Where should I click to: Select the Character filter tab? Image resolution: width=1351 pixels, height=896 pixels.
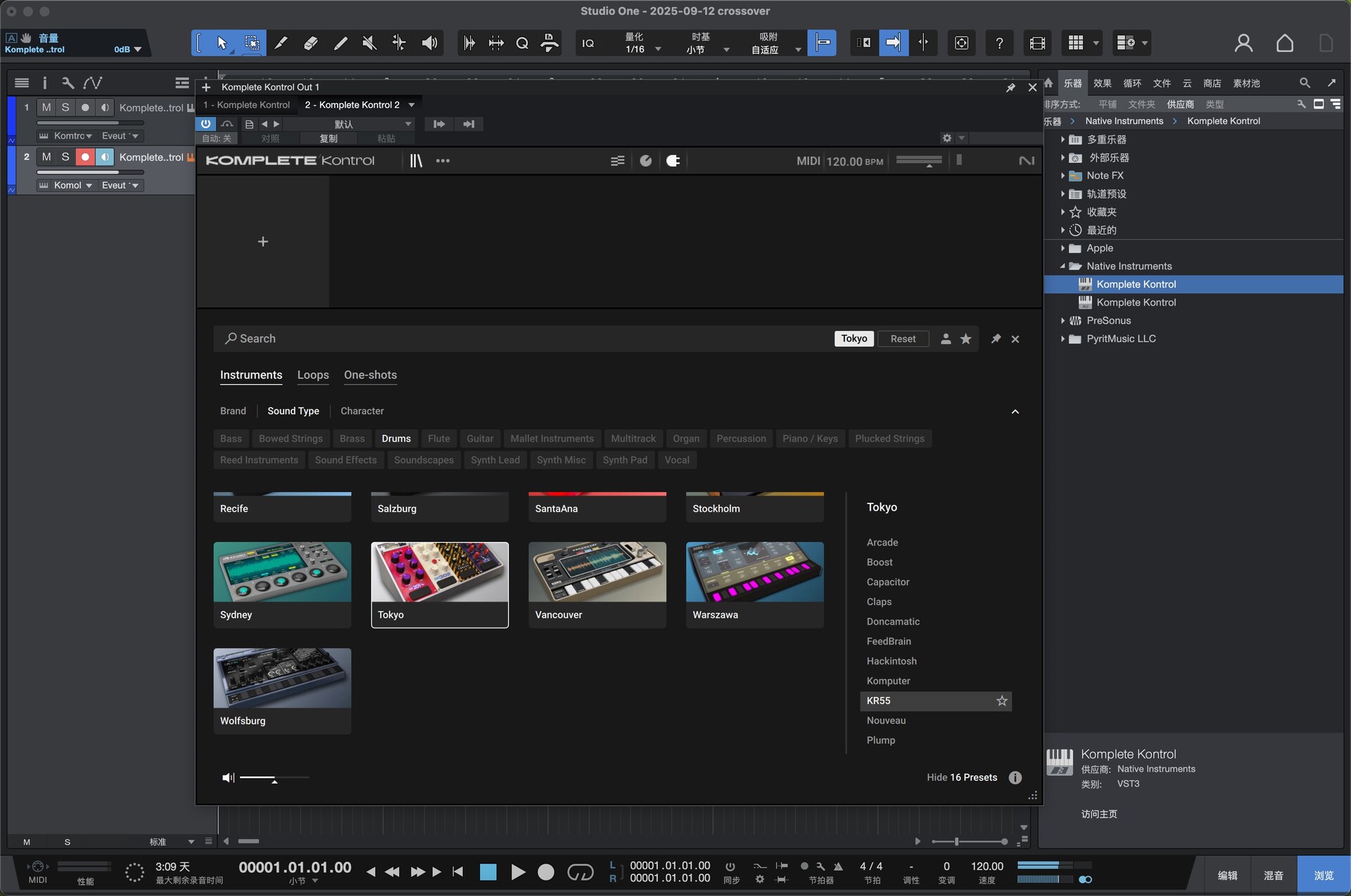click(x=362, y=411)
